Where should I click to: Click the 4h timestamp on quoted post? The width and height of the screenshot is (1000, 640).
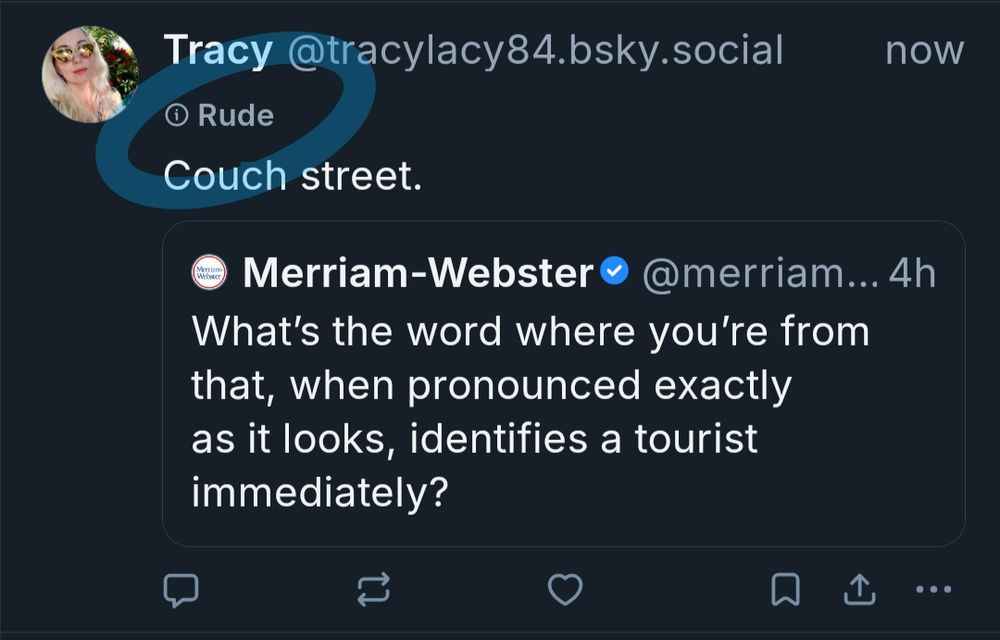(912, 273)
